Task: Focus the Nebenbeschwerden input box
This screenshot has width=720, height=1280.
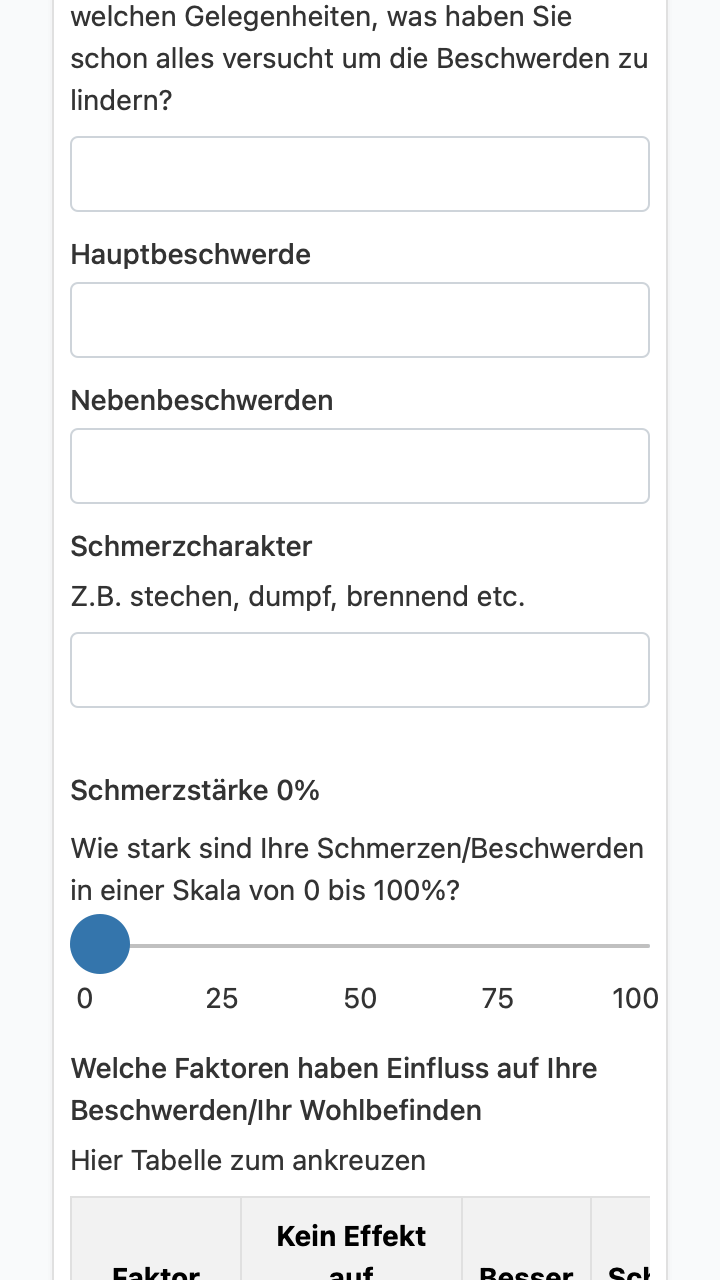Action: click(360, 466)
